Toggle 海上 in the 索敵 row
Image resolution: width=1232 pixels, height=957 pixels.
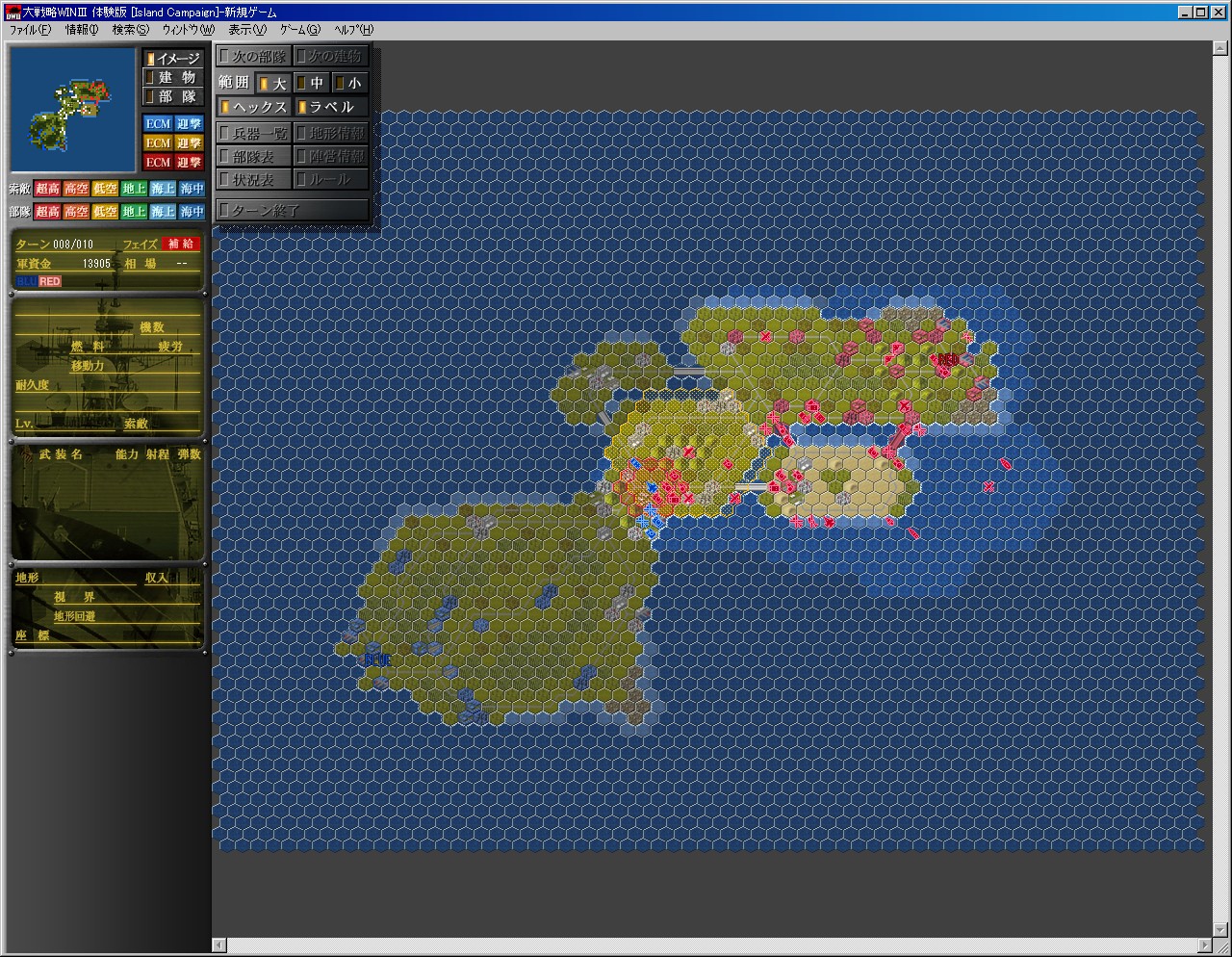pos(164,189)
